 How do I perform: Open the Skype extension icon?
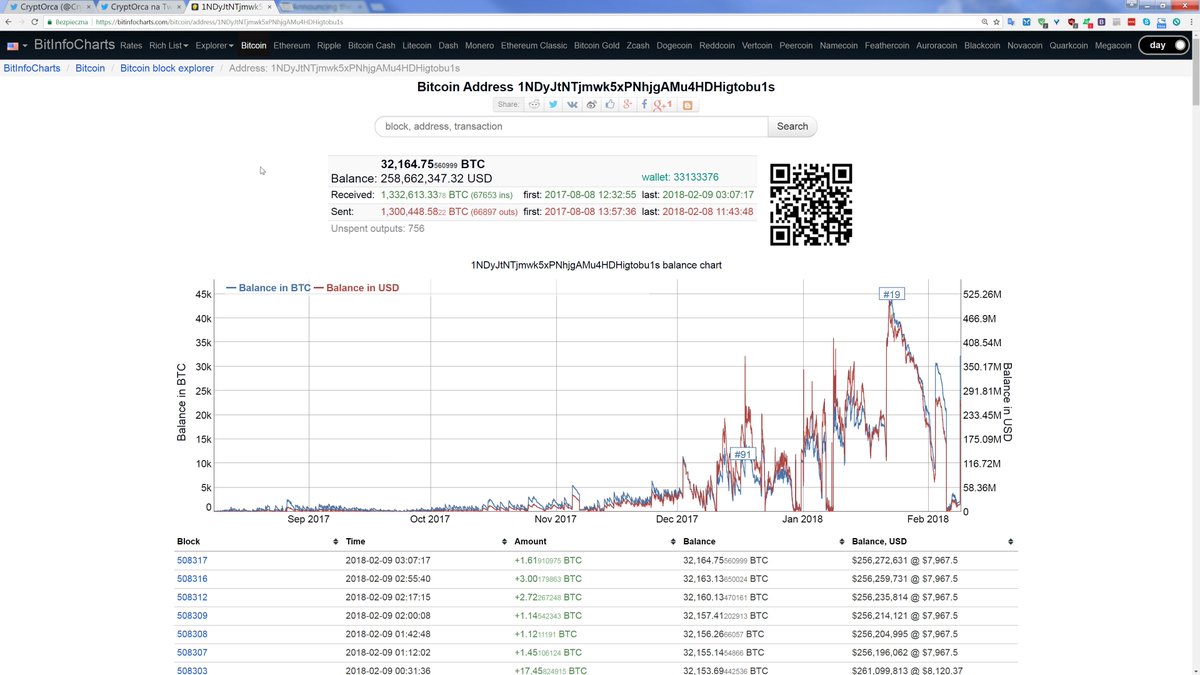click(1146, 21)
